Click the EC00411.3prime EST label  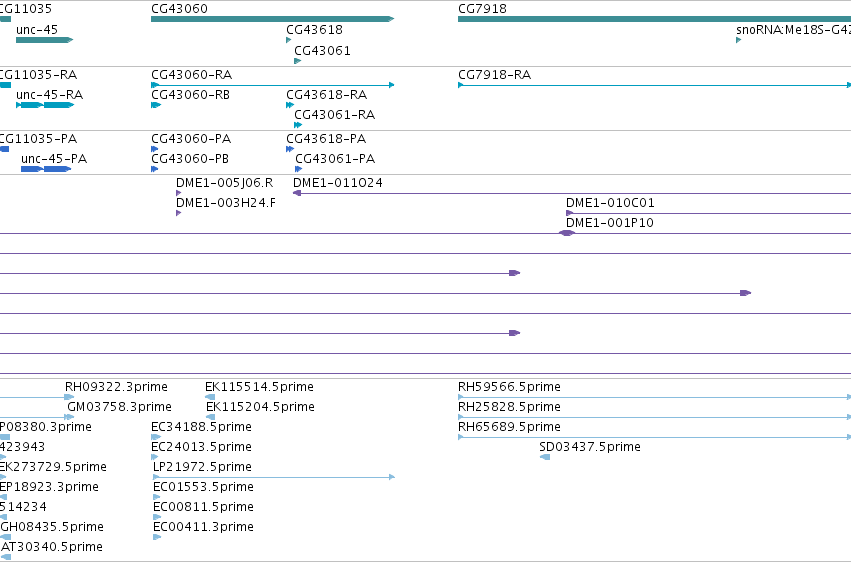point(204,527)
